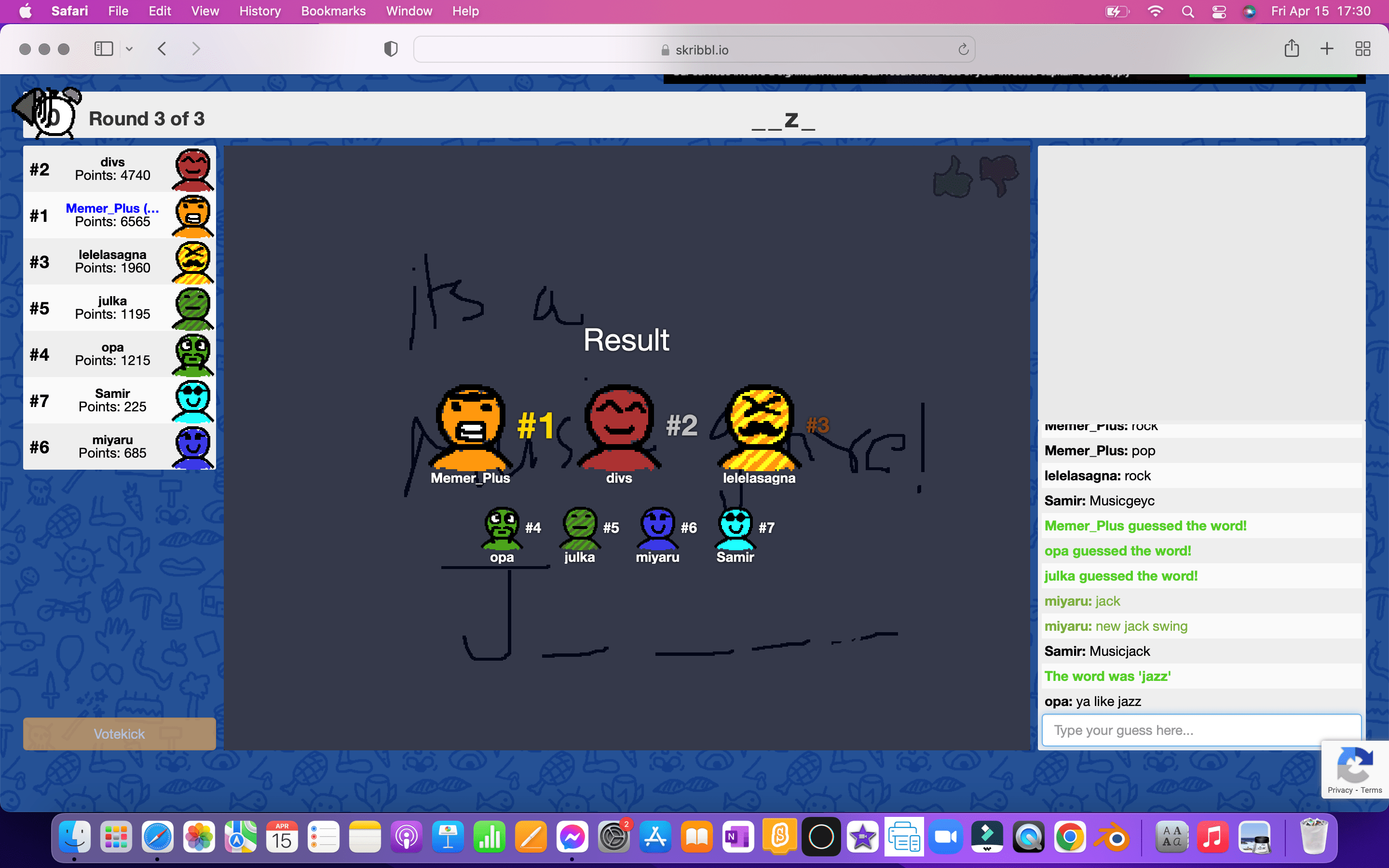This screenshot has width=1389, height=868.
Task: Show the Safari tab overview
Action: pyautogui.click(x=1363, y=49)
